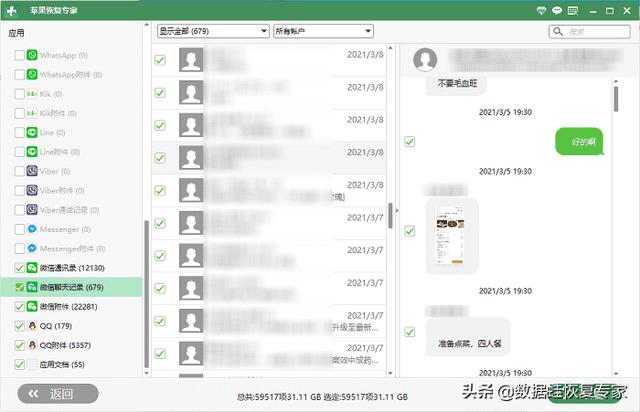The height and width of the screenshot is (412, 640).
Task: Click the 微信附件 WeChat icon
Action: 32,306
